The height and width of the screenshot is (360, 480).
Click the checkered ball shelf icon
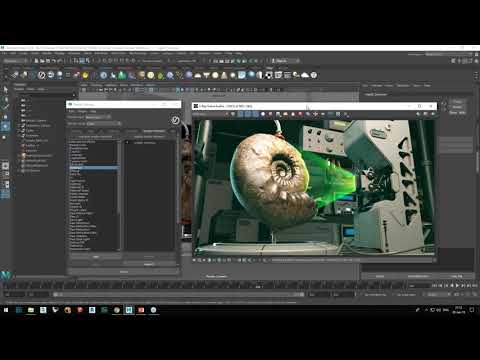(x=269, y=75)
